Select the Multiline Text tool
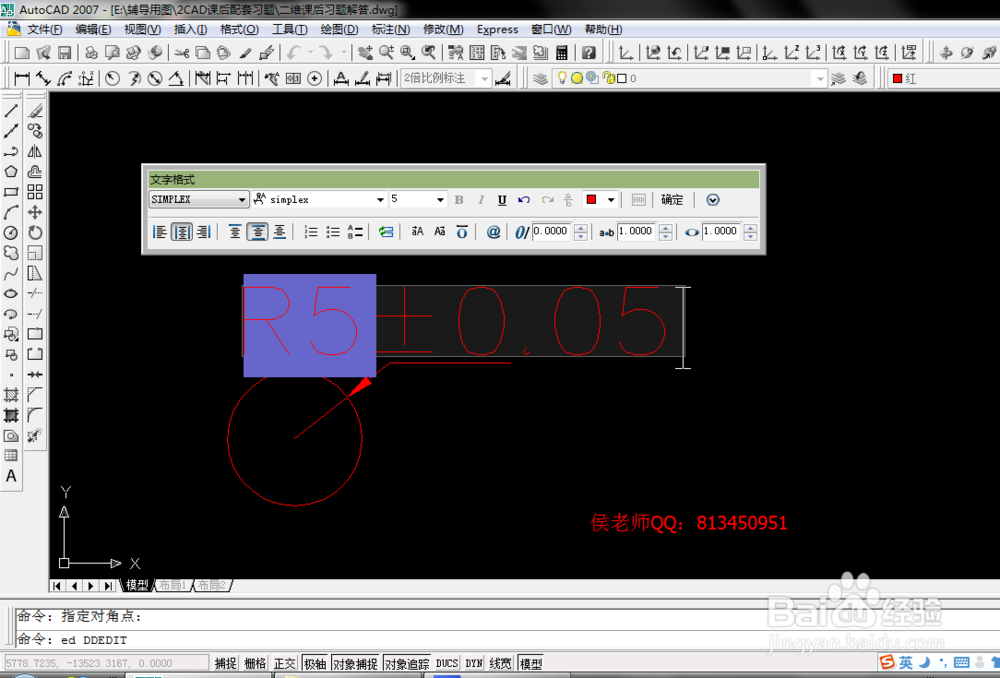This screenshot has height=678, width=1000. point(11,476)
